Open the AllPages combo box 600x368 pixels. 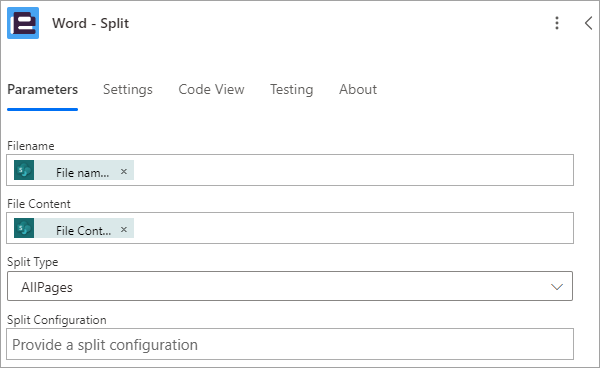(290, 286)
